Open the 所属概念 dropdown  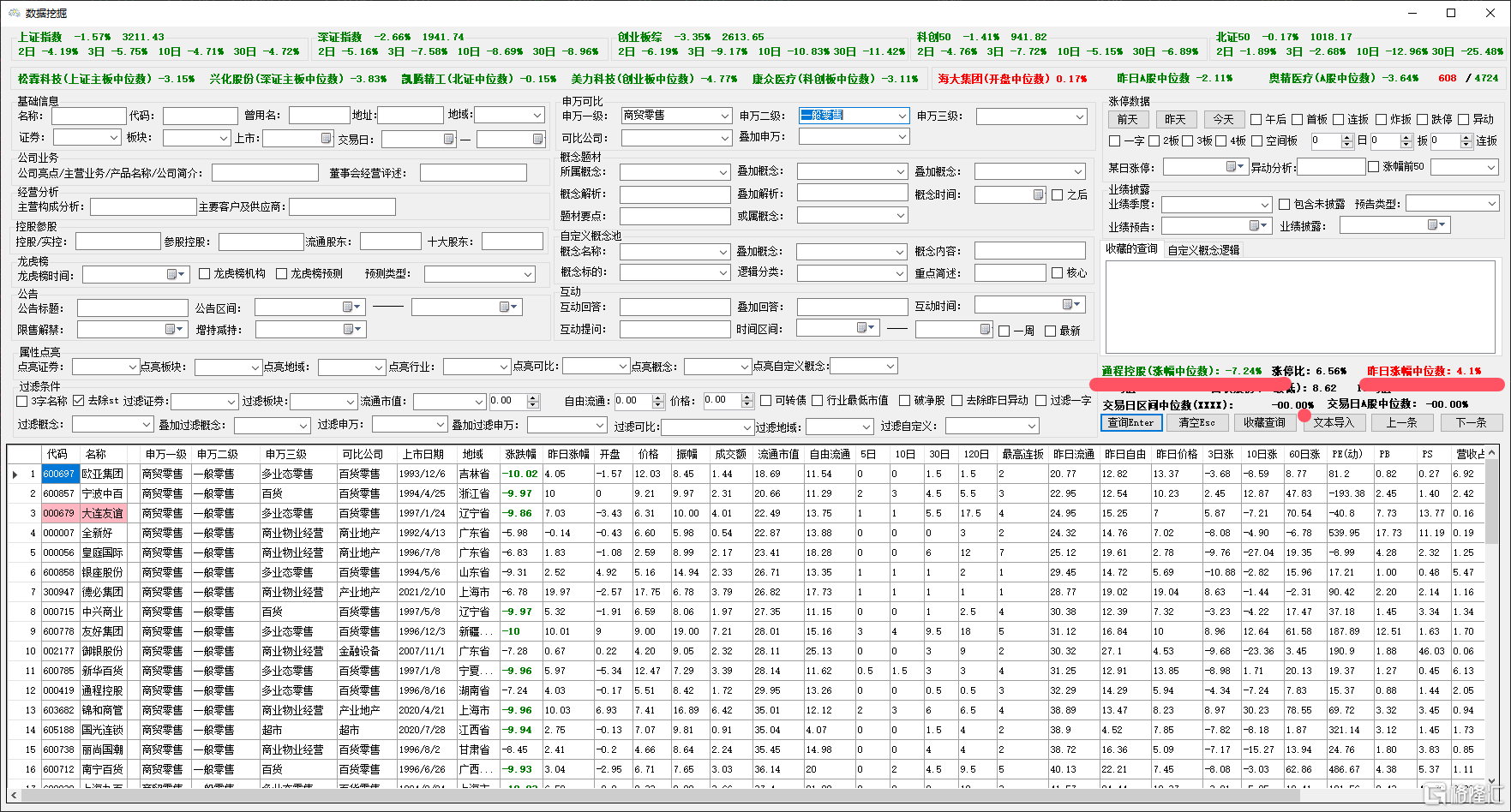tap(724, 172)
